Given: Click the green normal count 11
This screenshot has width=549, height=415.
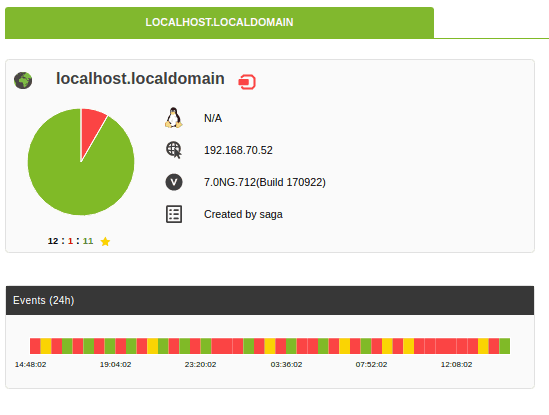Looking at the screenshot, I should [88, 241].
